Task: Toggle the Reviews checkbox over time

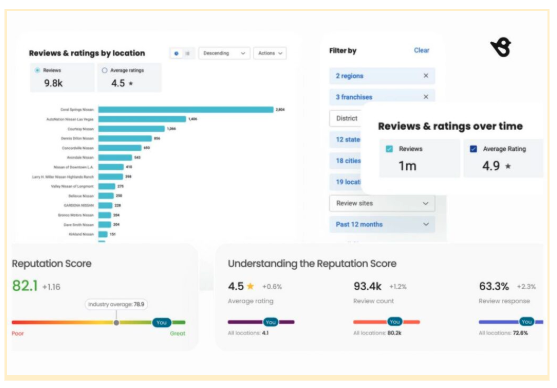Action: point(389,149)
